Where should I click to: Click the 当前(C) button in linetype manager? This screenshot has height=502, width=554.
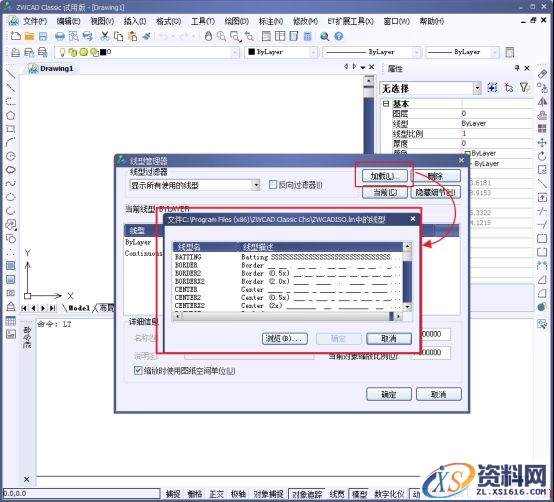pos(384,193)
